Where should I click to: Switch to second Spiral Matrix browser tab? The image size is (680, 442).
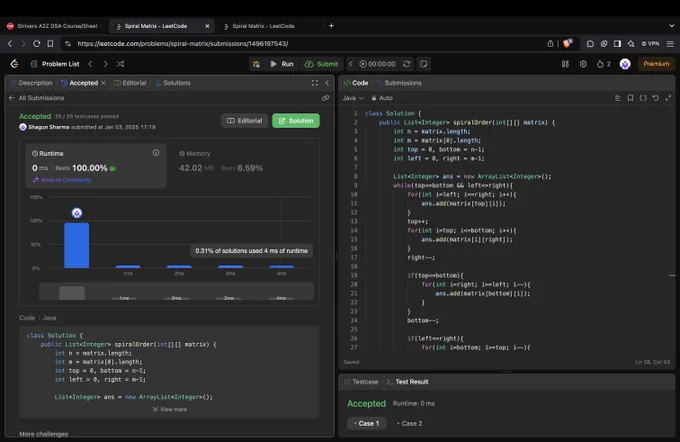[263, 26]
